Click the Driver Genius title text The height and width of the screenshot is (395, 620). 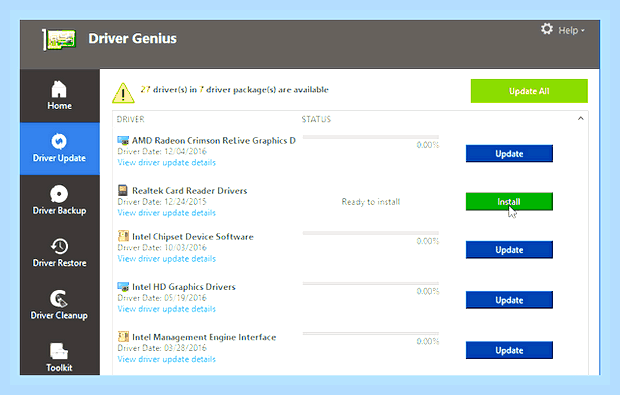[132, 38]
